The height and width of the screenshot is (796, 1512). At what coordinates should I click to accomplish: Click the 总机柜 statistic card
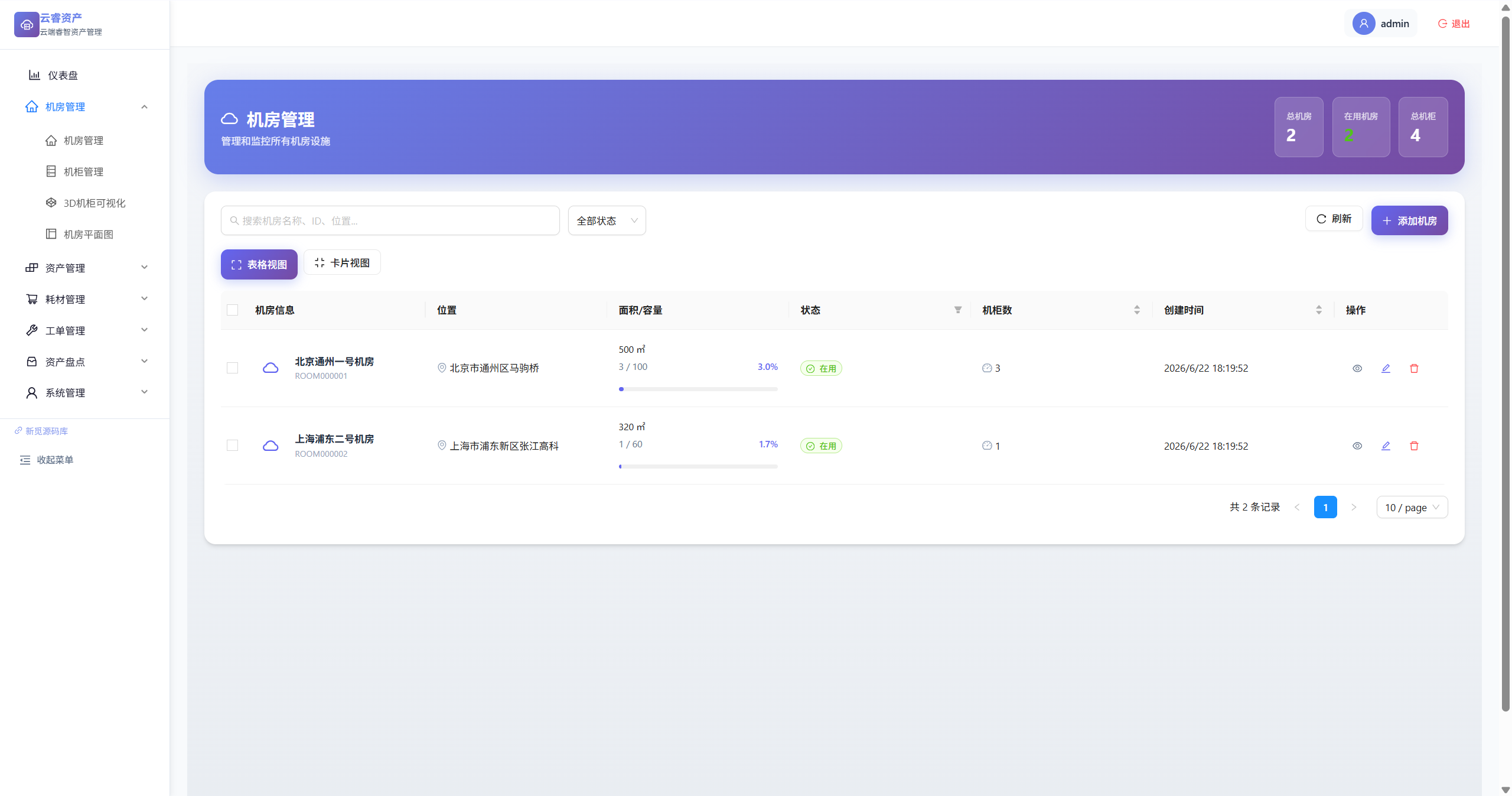tap(1423, 127)
